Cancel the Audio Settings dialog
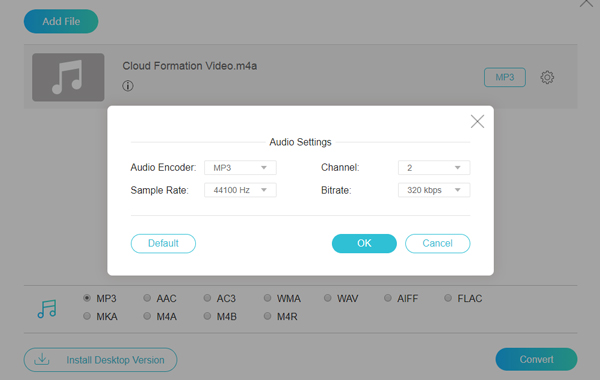Image resolution: width=600 pixels, height=380 pixels. [x=437, y=243]
